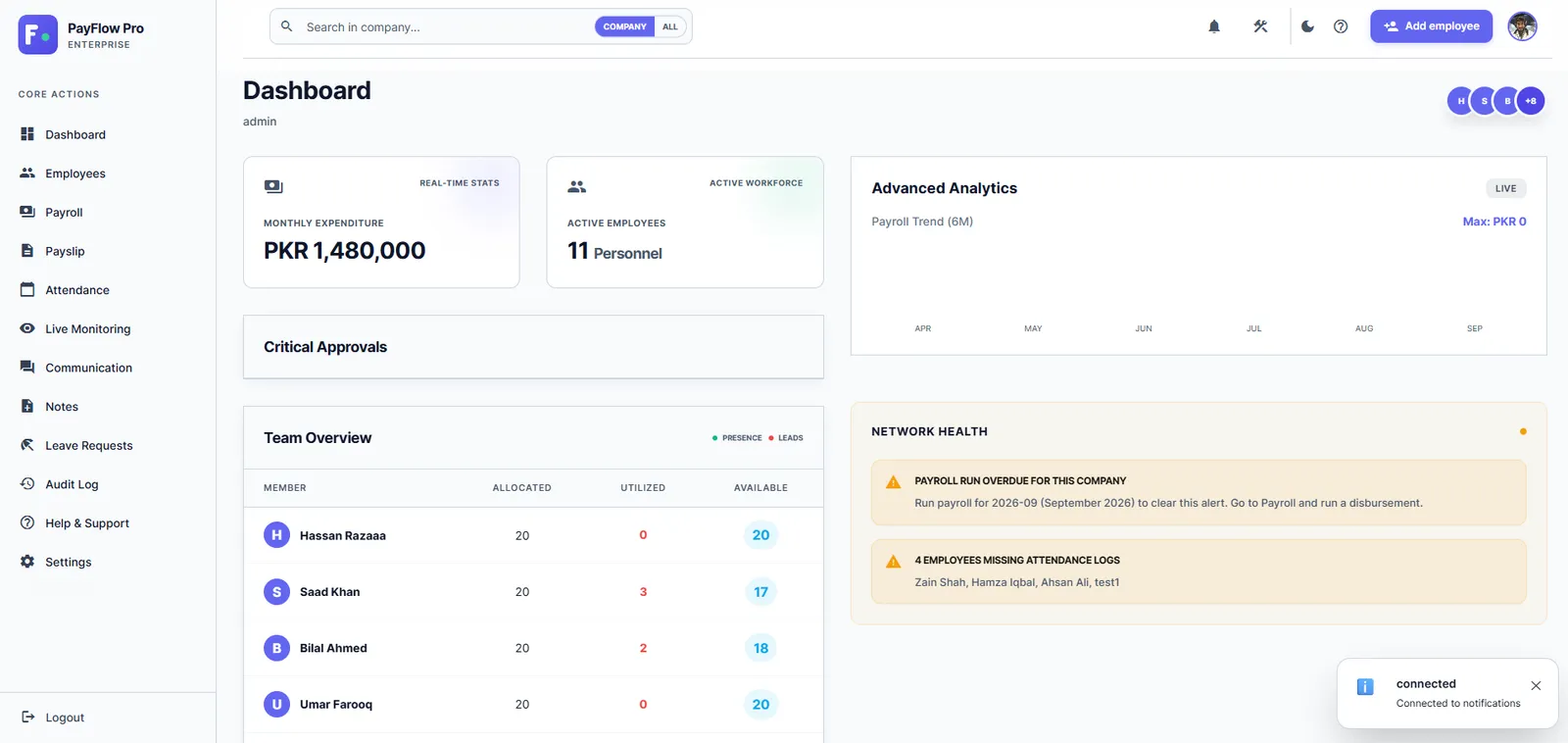Click the Communication chat icon
The height and width of the screenshot is (743, 1568).
(27, 367)
